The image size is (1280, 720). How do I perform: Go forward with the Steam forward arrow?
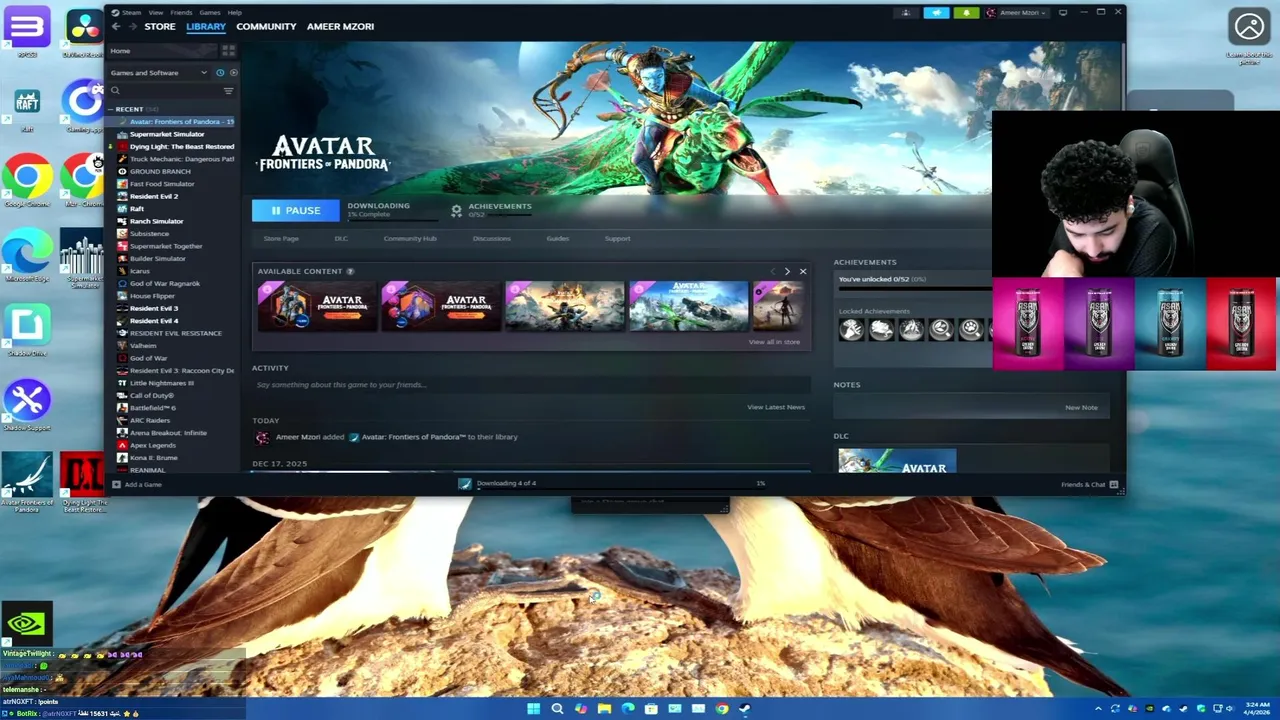coord(131,27)
